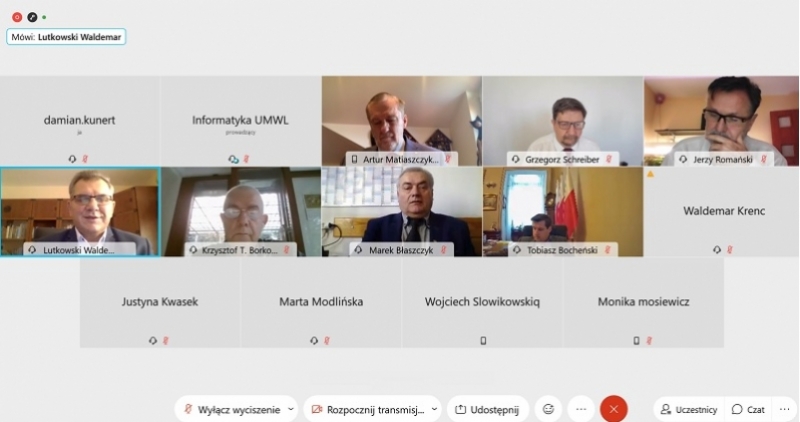Click the black icon beside the recording indicator
800x422 pixels.
pos(32,17)
